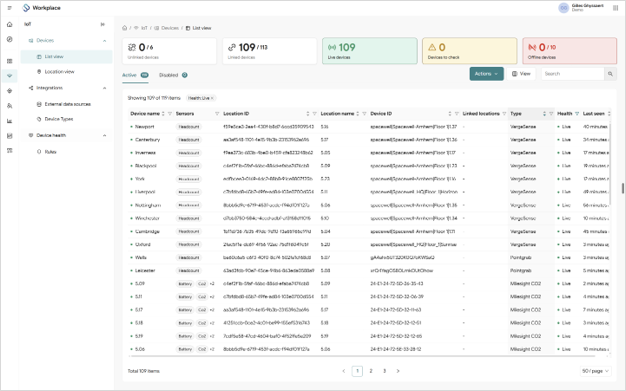This screenshot has width=626, height=391.
Task: Select the Devices to check card
Action: (x=470, y=51)
